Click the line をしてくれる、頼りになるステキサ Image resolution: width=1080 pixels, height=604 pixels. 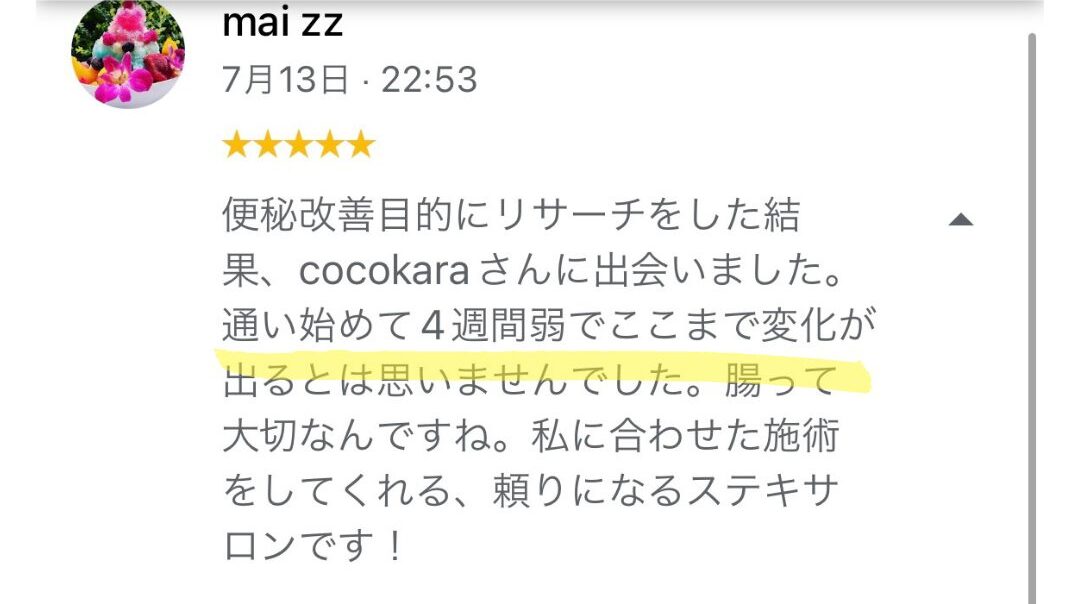click(530, 490)
